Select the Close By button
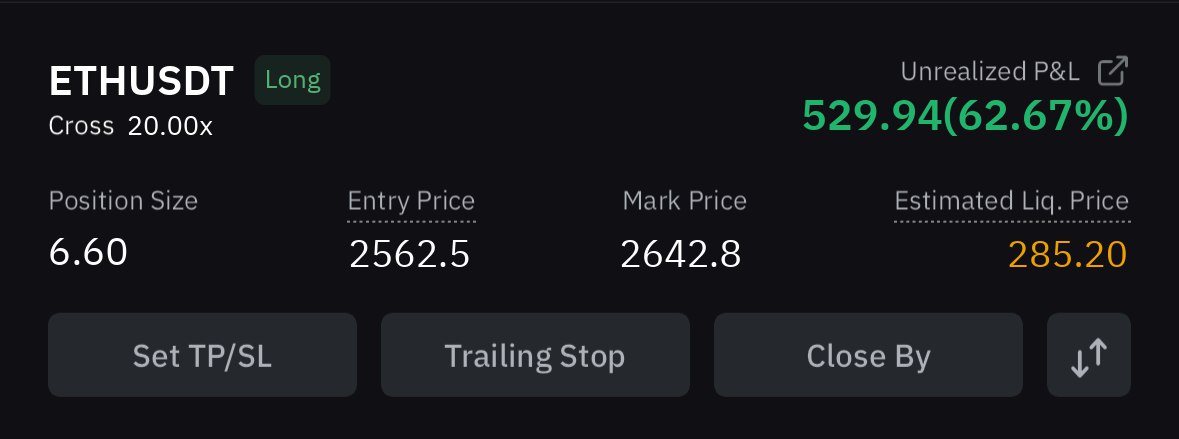 [x=868, y=355]
